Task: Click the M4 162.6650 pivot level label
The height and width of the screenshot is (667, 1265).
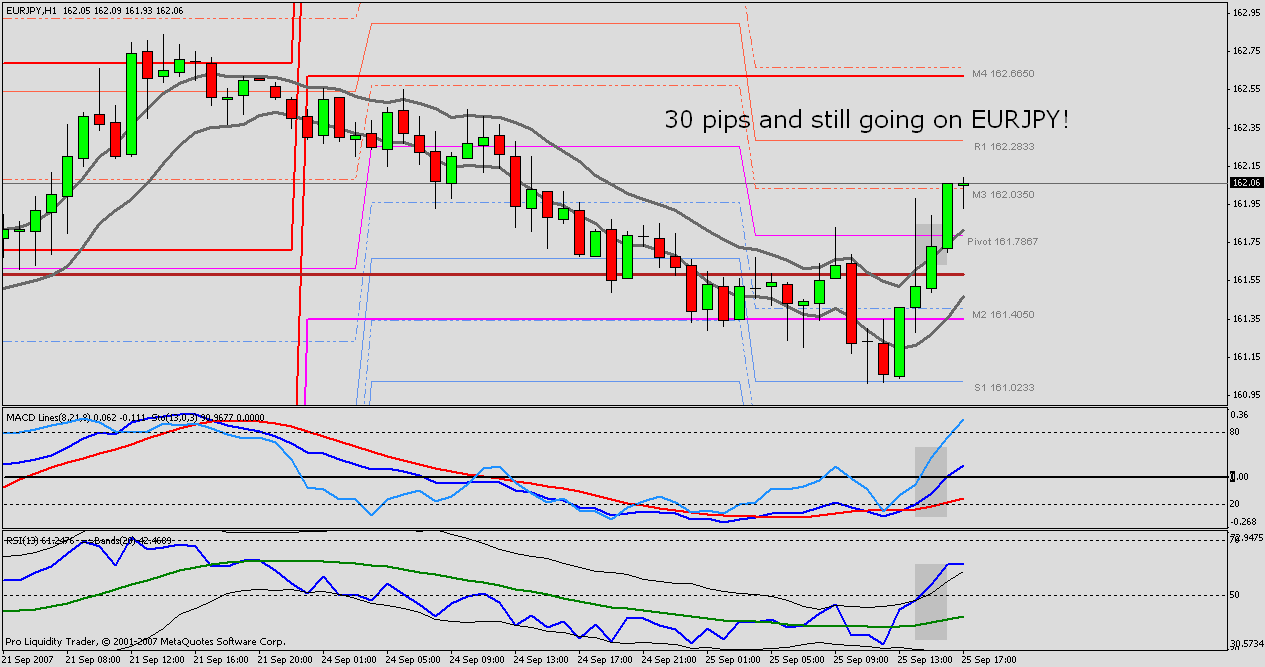Action: (x=1003, y=74)
